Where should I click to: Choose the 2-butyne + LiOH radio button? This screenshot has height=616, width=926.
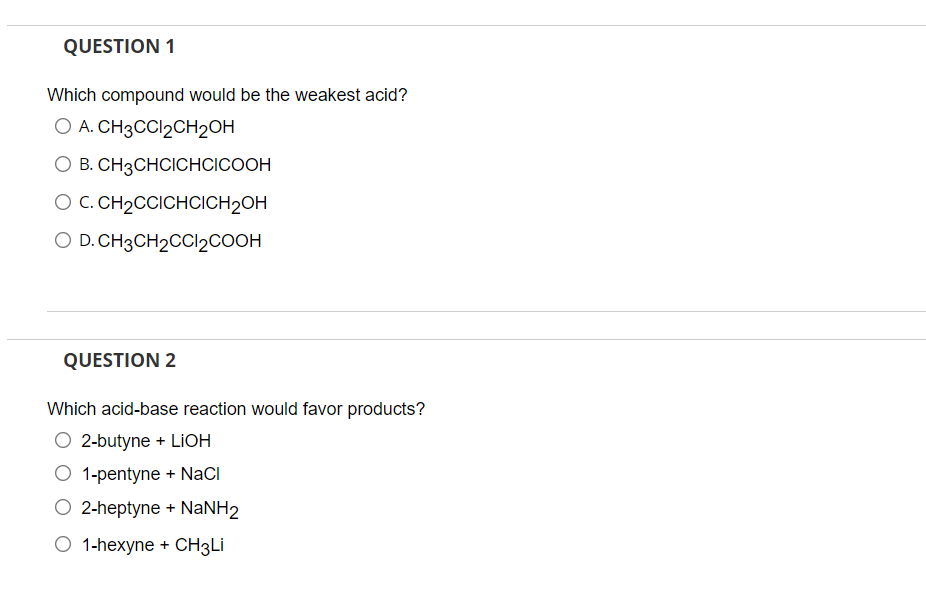63,440
